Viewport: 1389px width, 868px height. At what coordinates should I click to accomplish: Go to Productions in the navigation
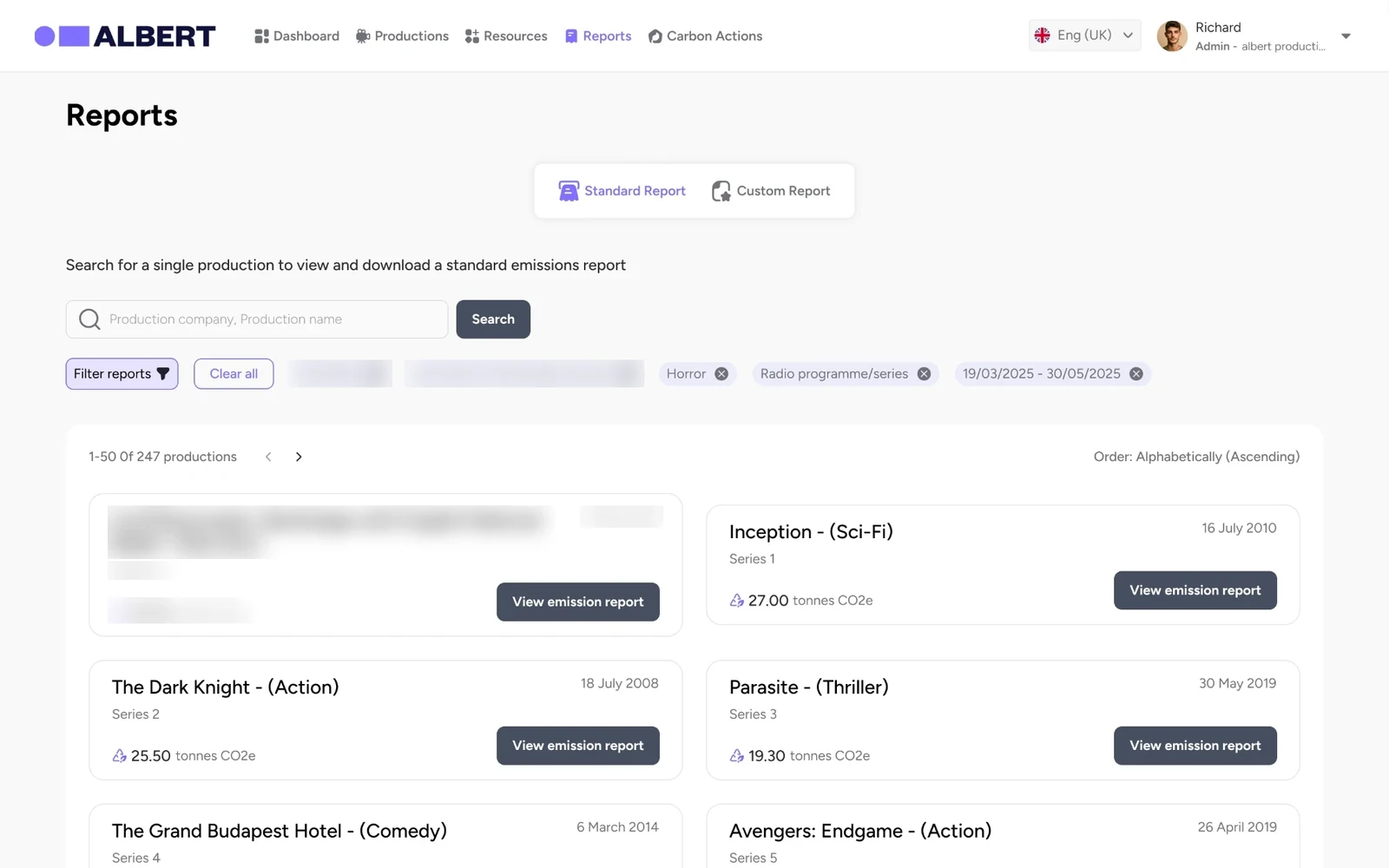(402, 36)
